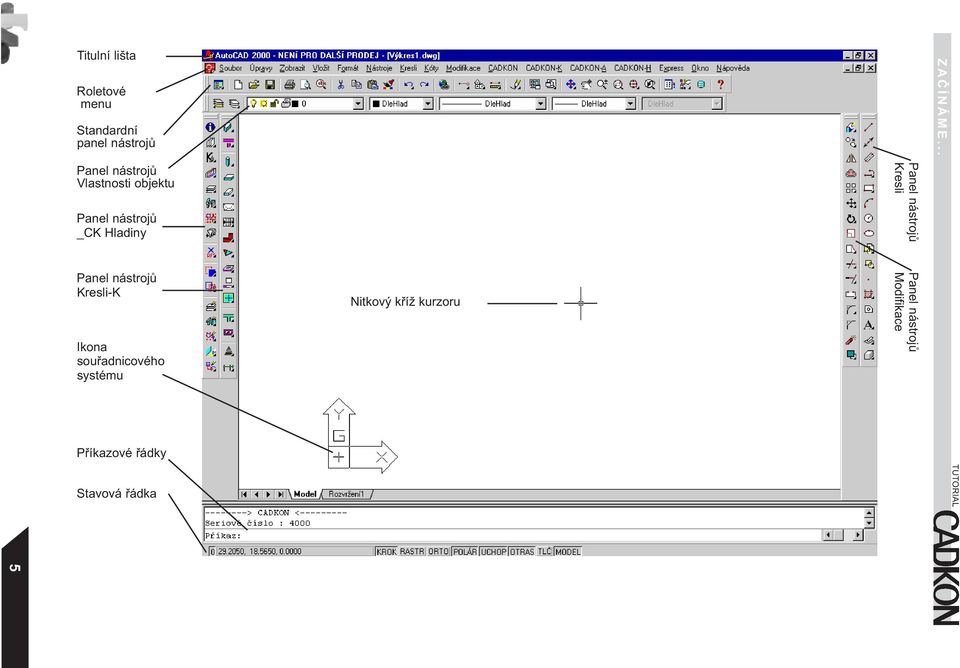Screen dimensions: 960x668
Task: Click the blue info icon in CK Hladiny panel
Action: [x=211, y=127]
